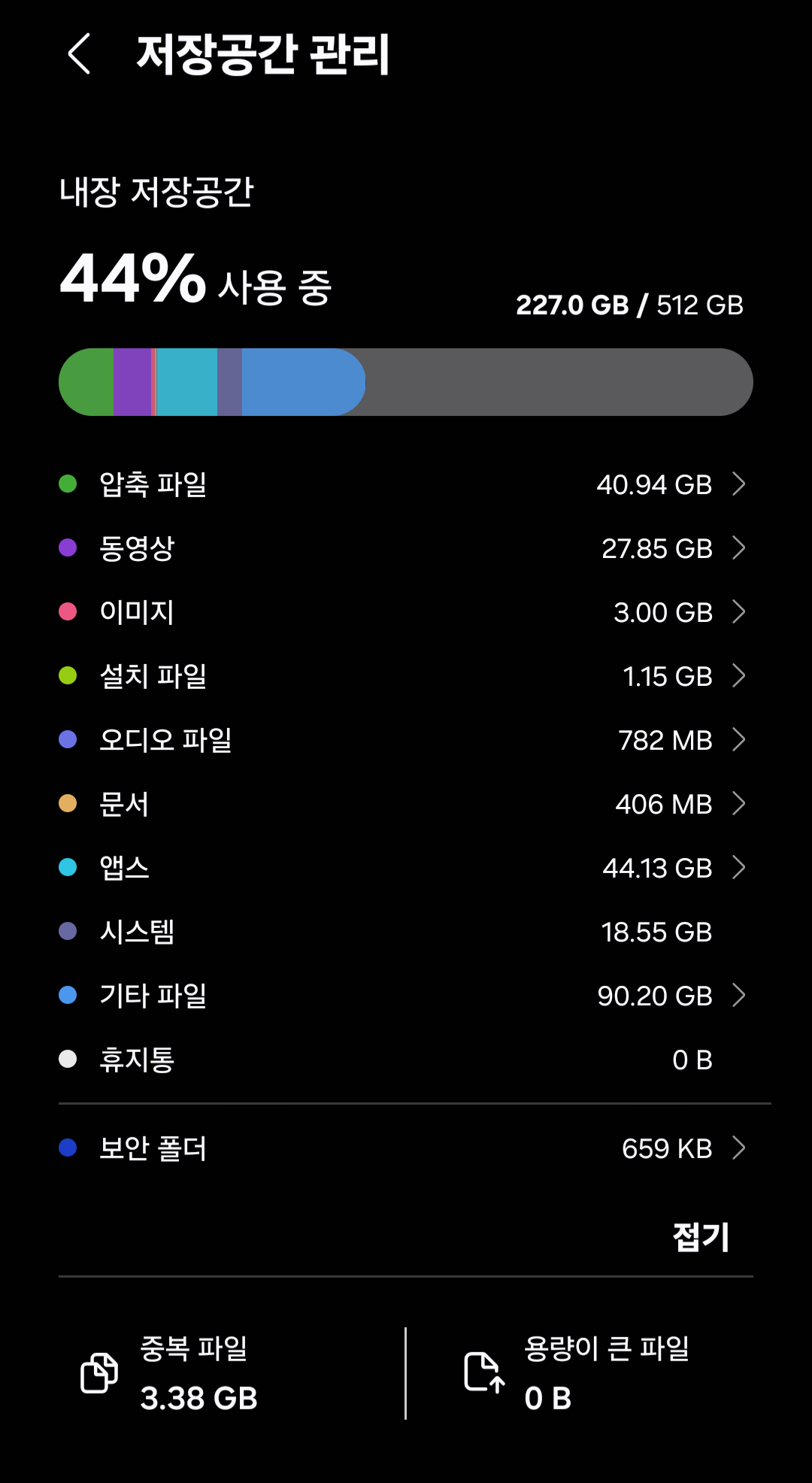Tap the duplicate files icon
This screenshot has height=1483, width=812.
pos(99,1372)
